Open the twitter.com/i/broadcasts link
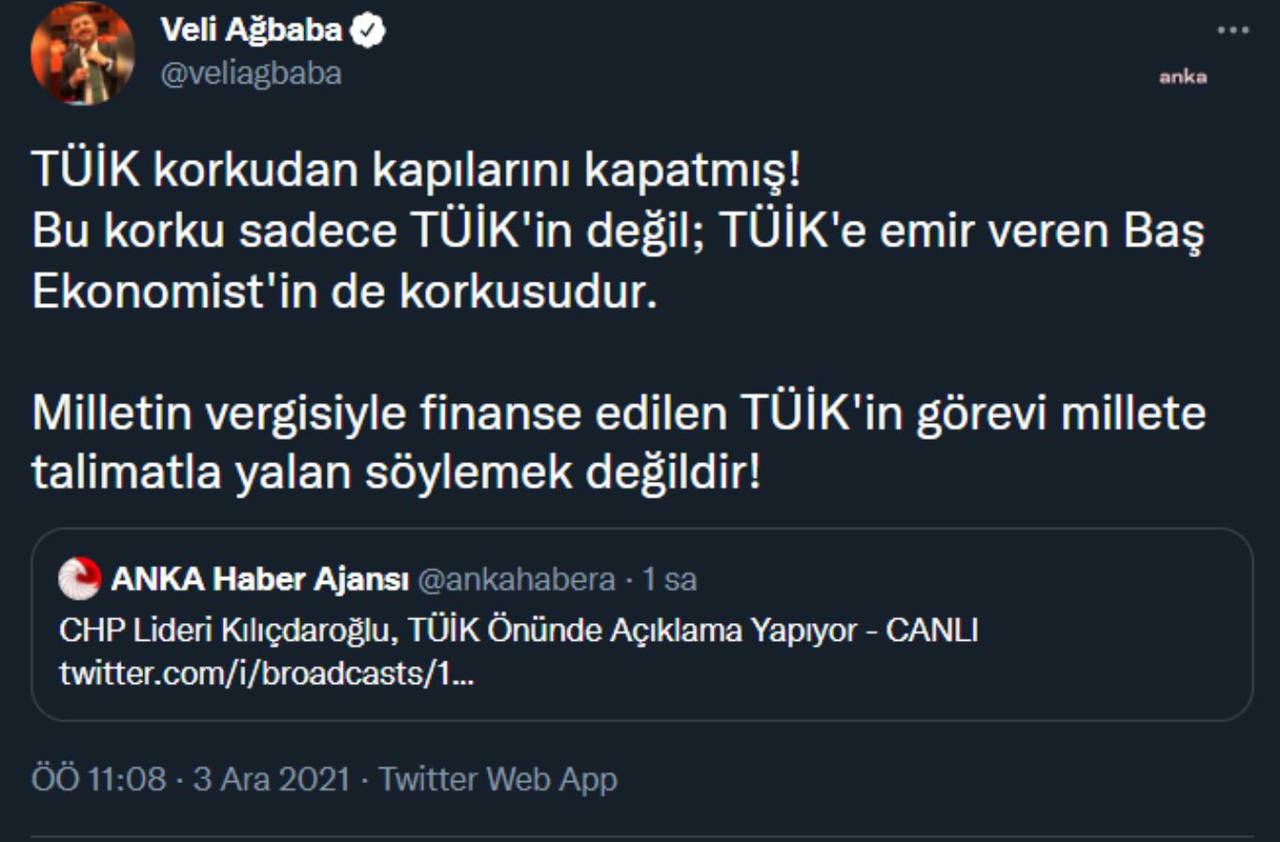The height and width of the screenshot is (842, 1280). [x=267, y=673]
